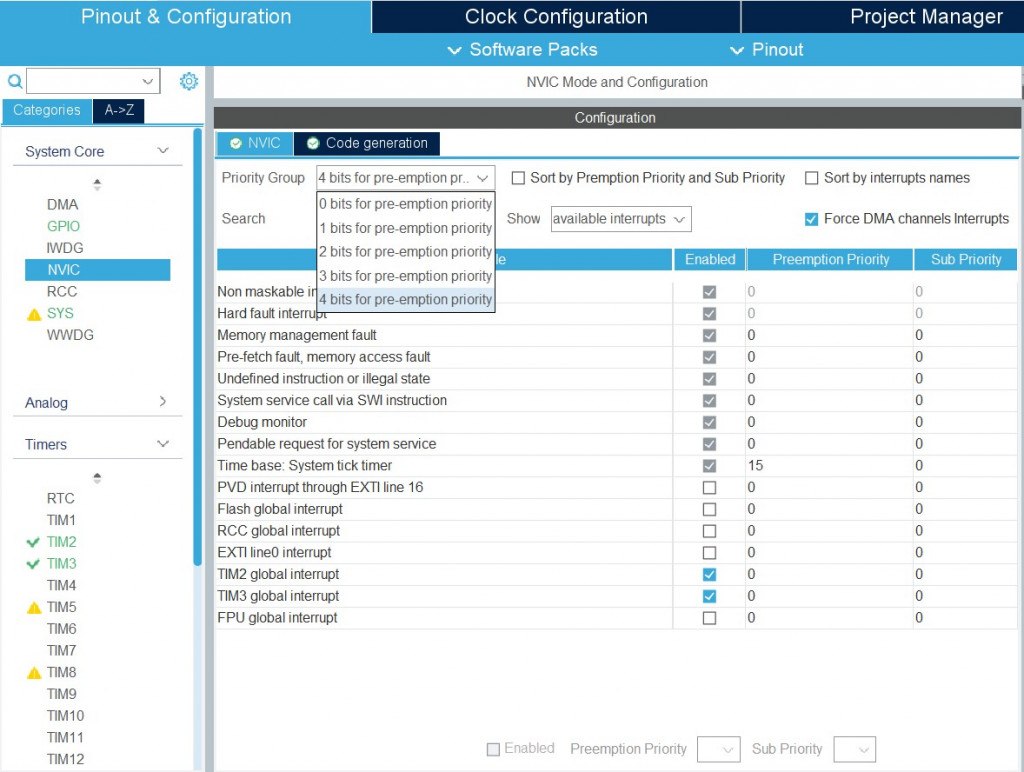Open the Priority Group dropdown
1024x772 pixels.
406,178
